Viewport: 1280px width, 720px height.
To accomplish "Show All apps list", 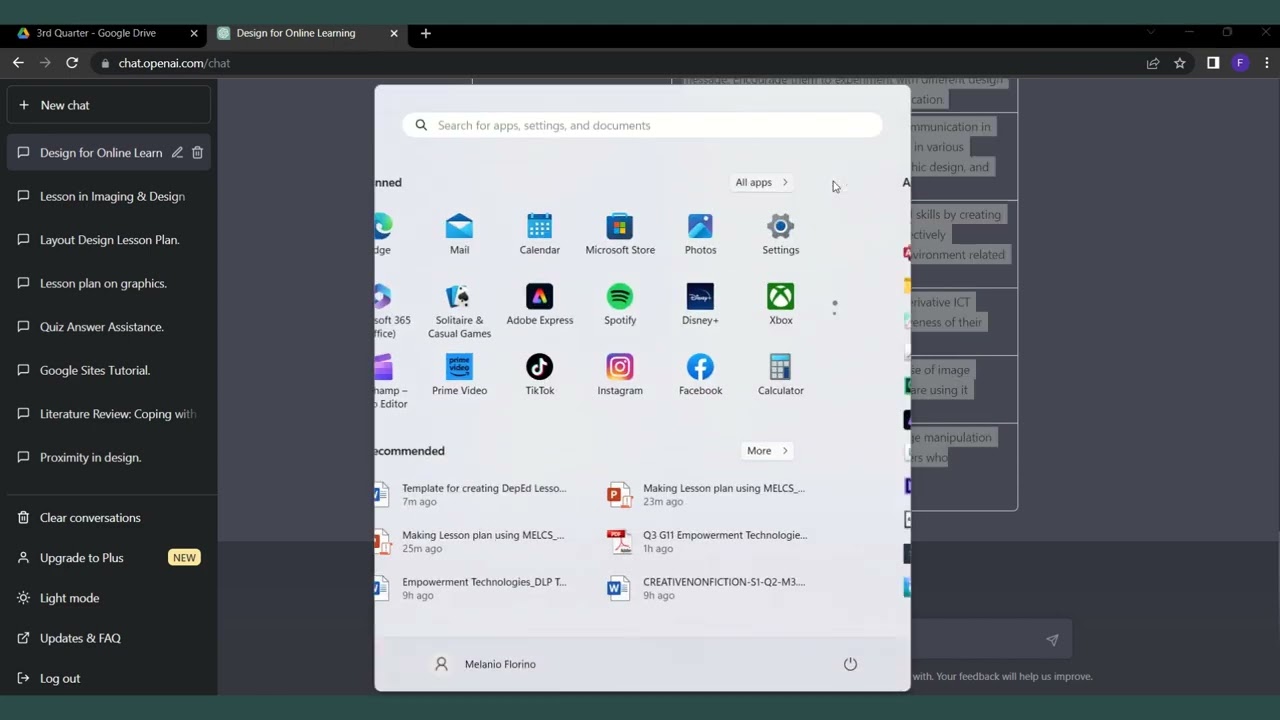I will (762, 183).
